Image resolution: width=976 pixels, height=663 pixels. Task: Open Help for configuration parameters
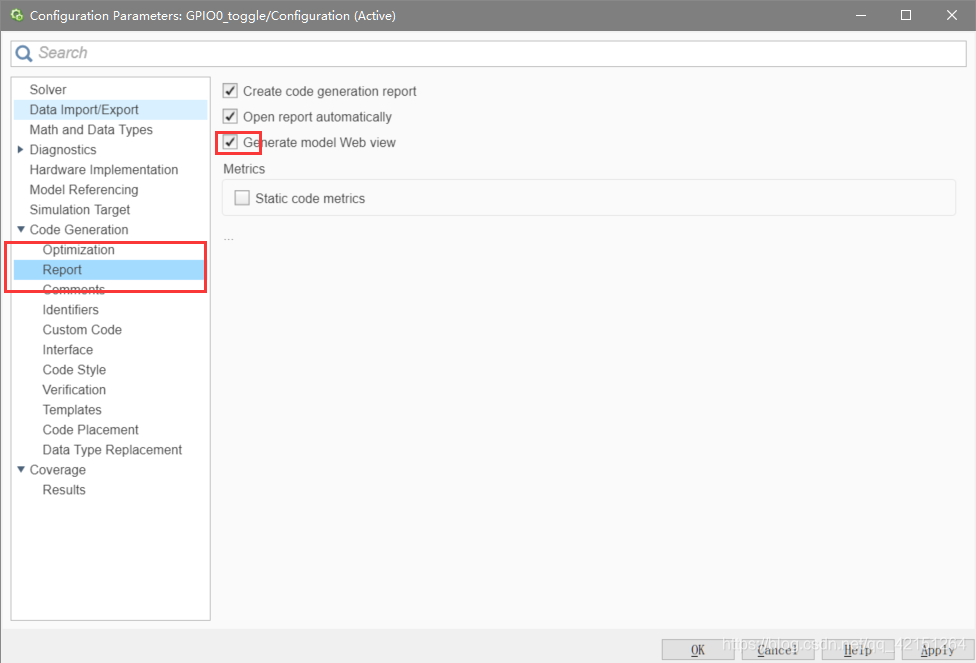[858, 650]
